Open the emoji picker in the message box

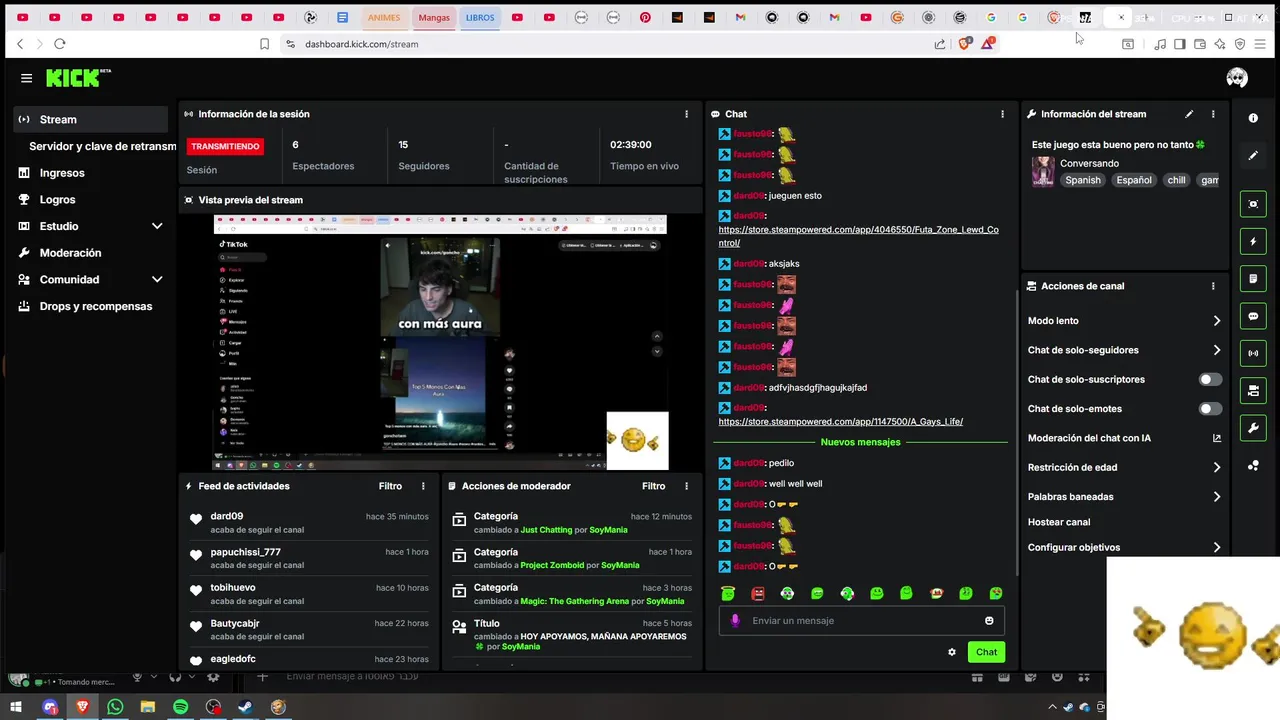pos(989,621)
